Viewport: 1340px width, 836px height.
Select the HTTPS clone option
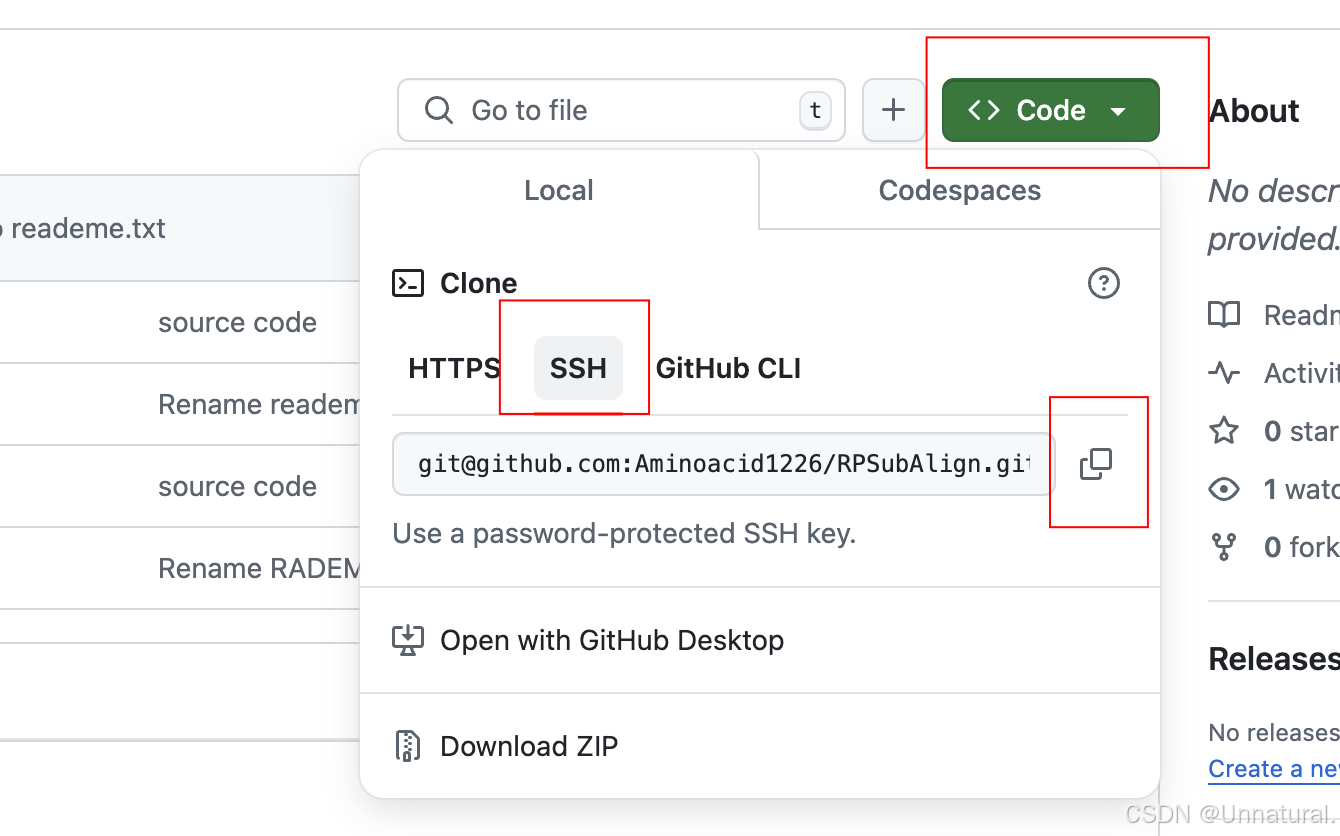[x=454, y=368]
